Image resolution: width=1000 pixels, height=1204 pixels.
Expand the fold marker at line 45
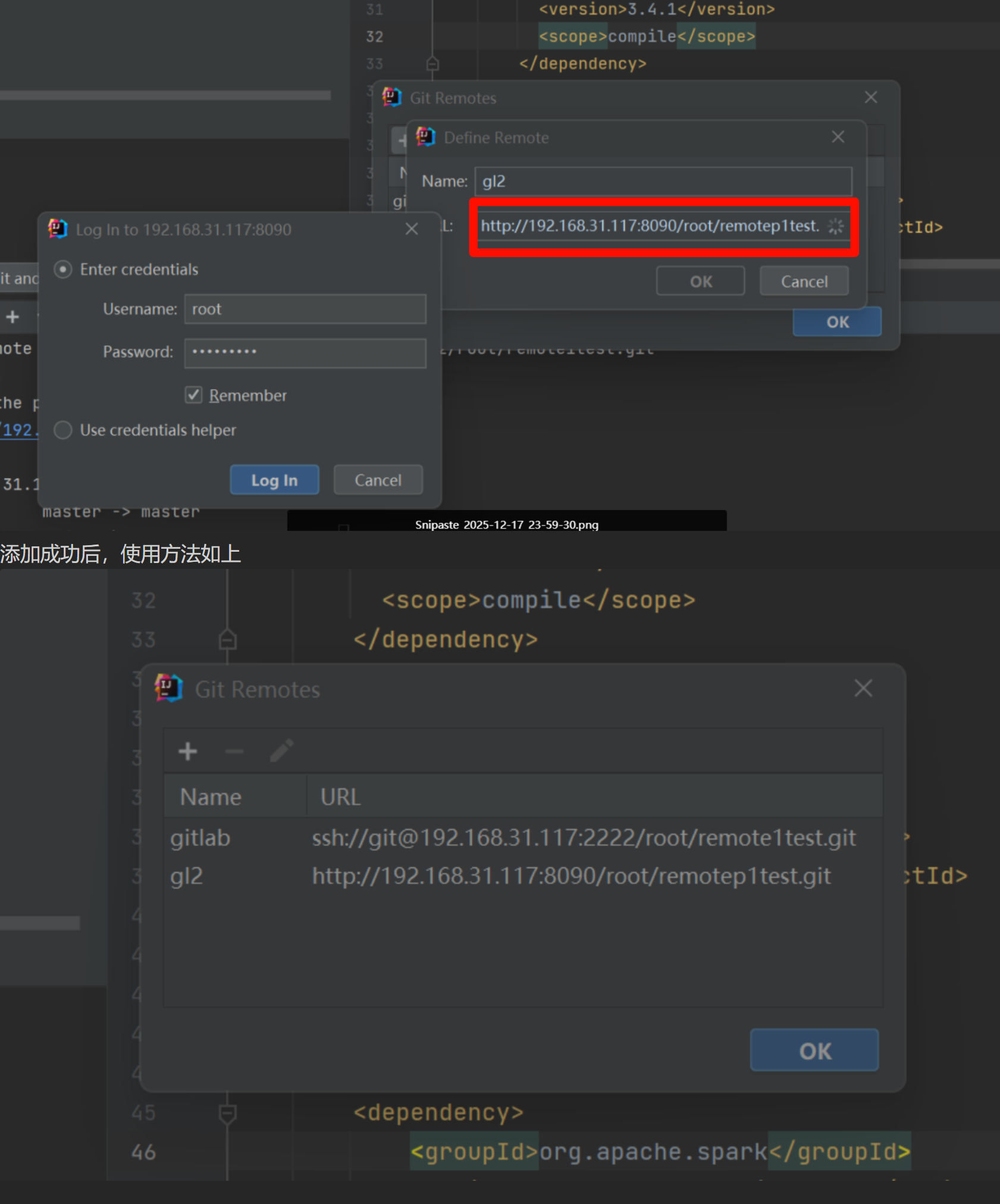coord(227,1113)
